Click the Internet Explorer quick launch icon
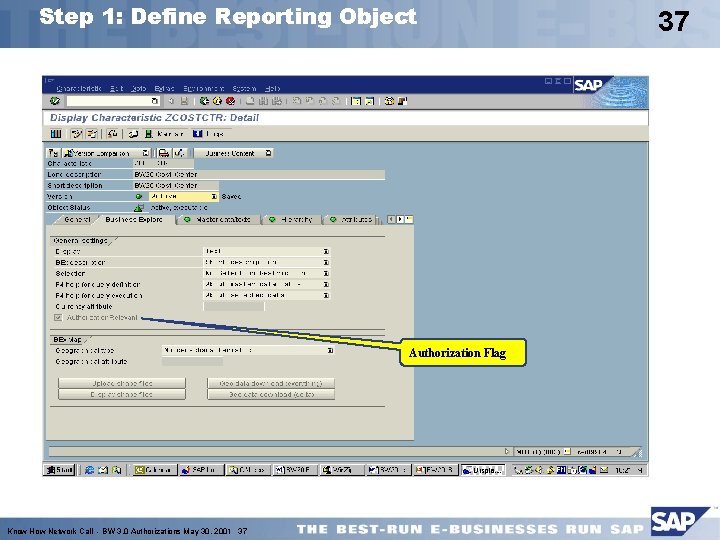720x540 pixels. tap(90, 470)
